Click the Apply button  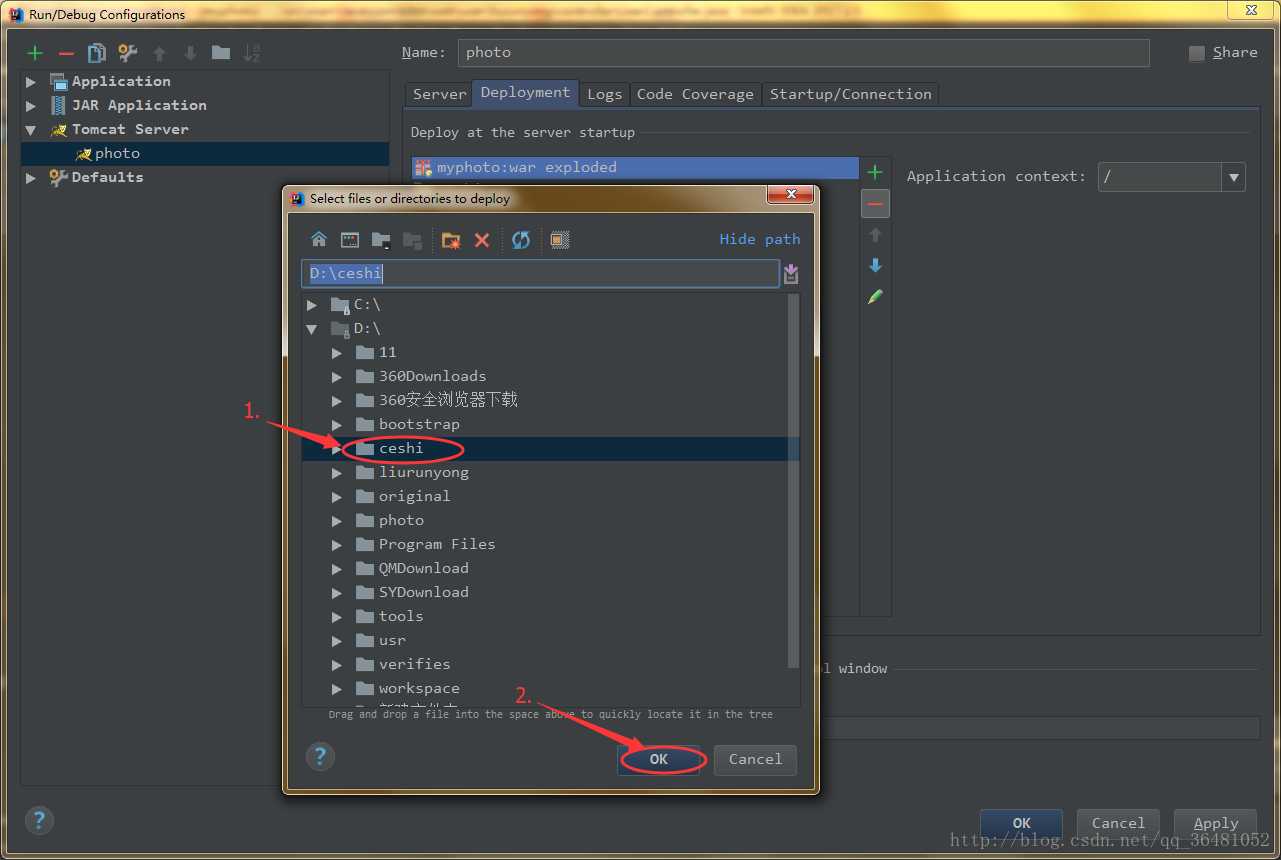coord(1215,824)
